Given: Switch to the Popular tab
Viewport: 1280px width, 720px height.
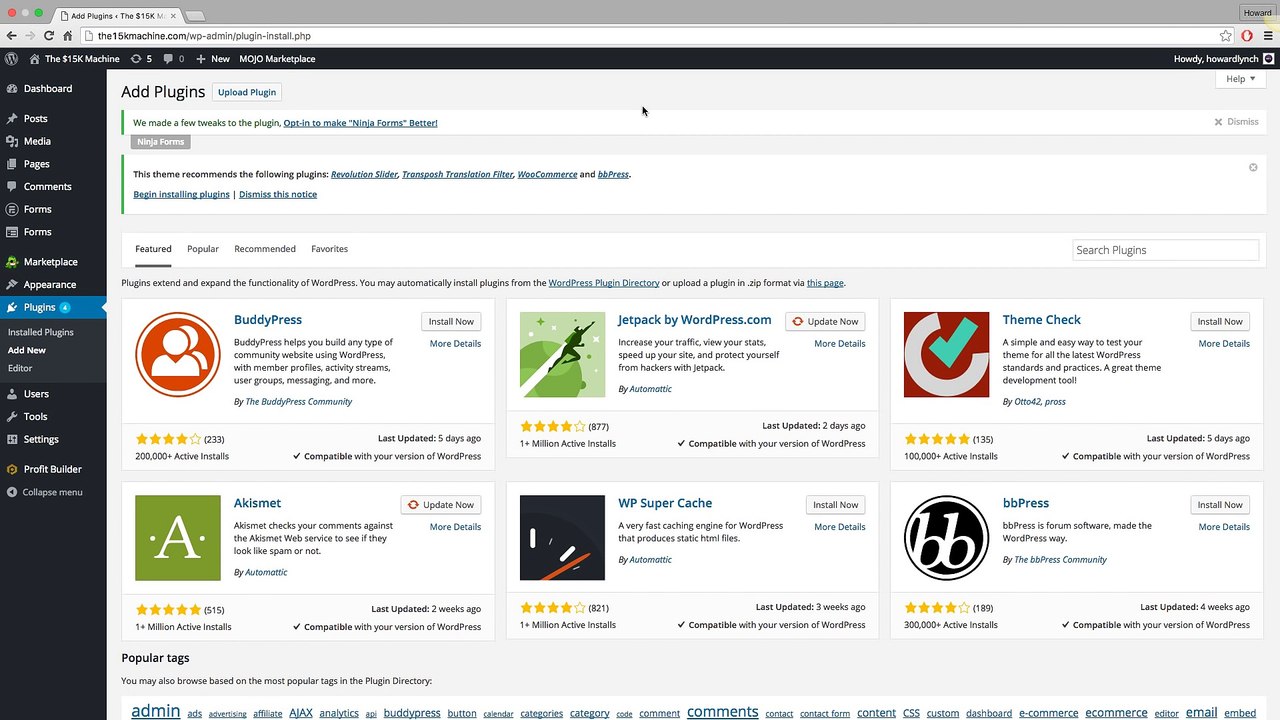Looking at the screenshot, I should click(x=203, y=249).
